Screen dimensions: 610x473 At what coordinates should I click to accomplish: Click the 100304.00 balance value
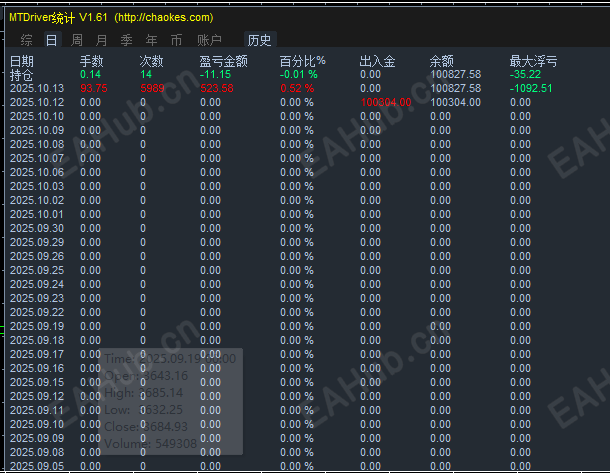coord(456,102)
